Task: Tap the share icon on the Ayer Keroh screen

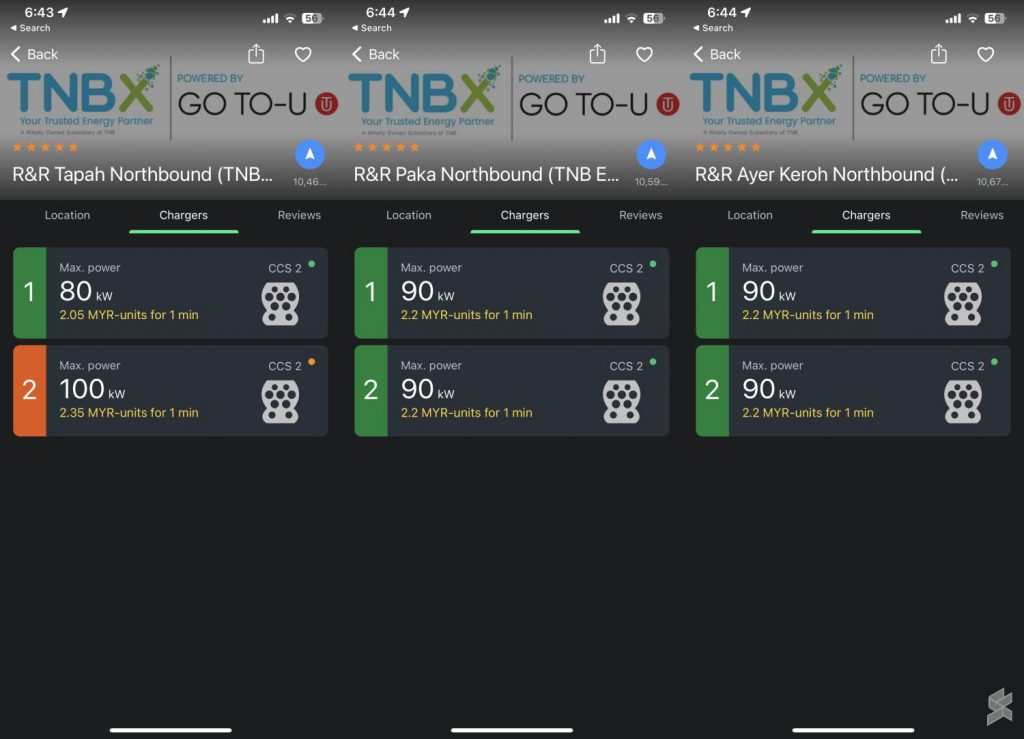Action: pos(939,54)
